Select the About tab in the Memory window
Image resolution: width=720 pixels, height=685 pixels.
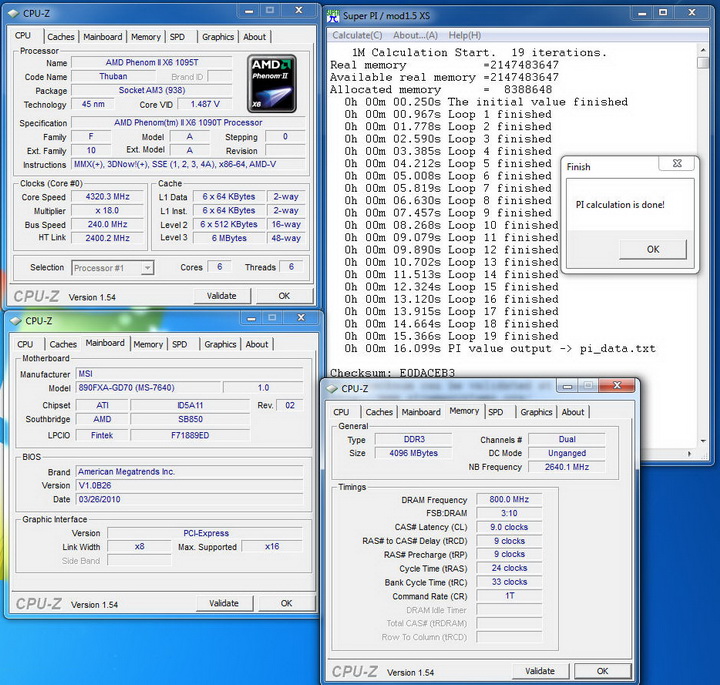tap(573, 412)
